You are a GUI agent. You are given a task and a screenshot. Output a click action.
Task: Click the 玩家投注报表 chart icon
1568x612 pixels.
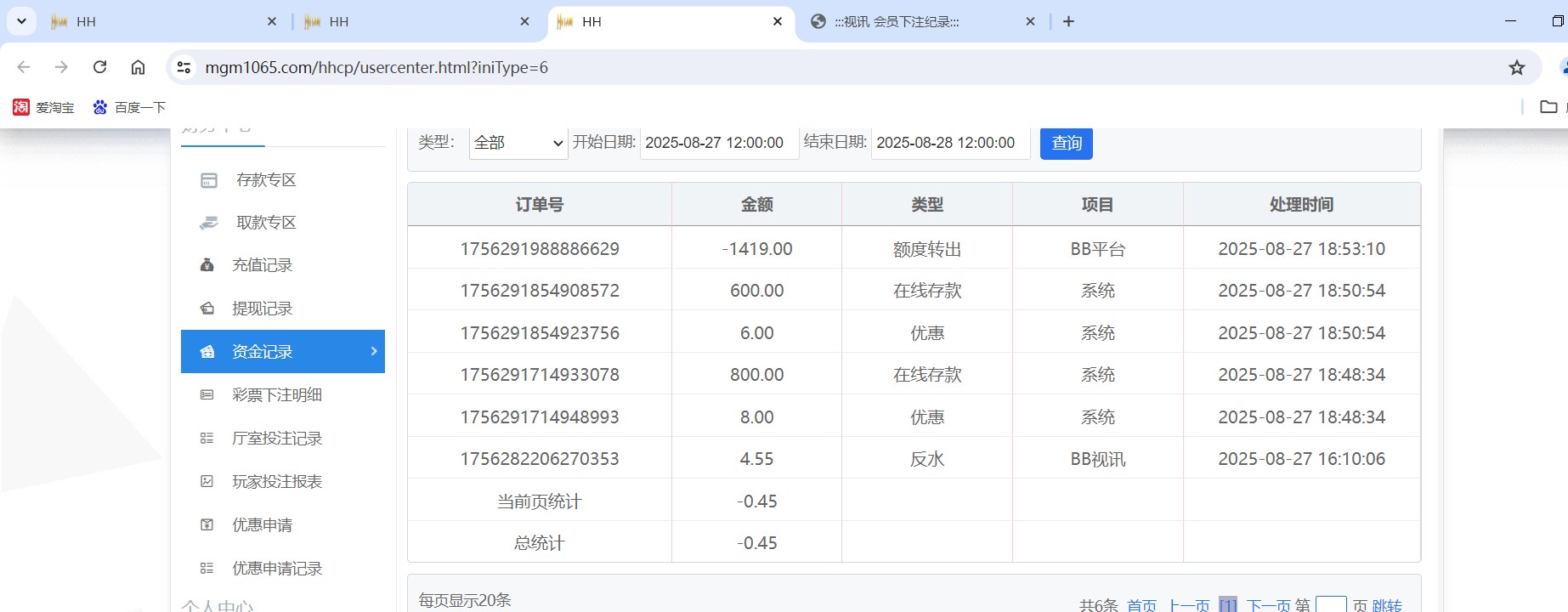point(207,482)
